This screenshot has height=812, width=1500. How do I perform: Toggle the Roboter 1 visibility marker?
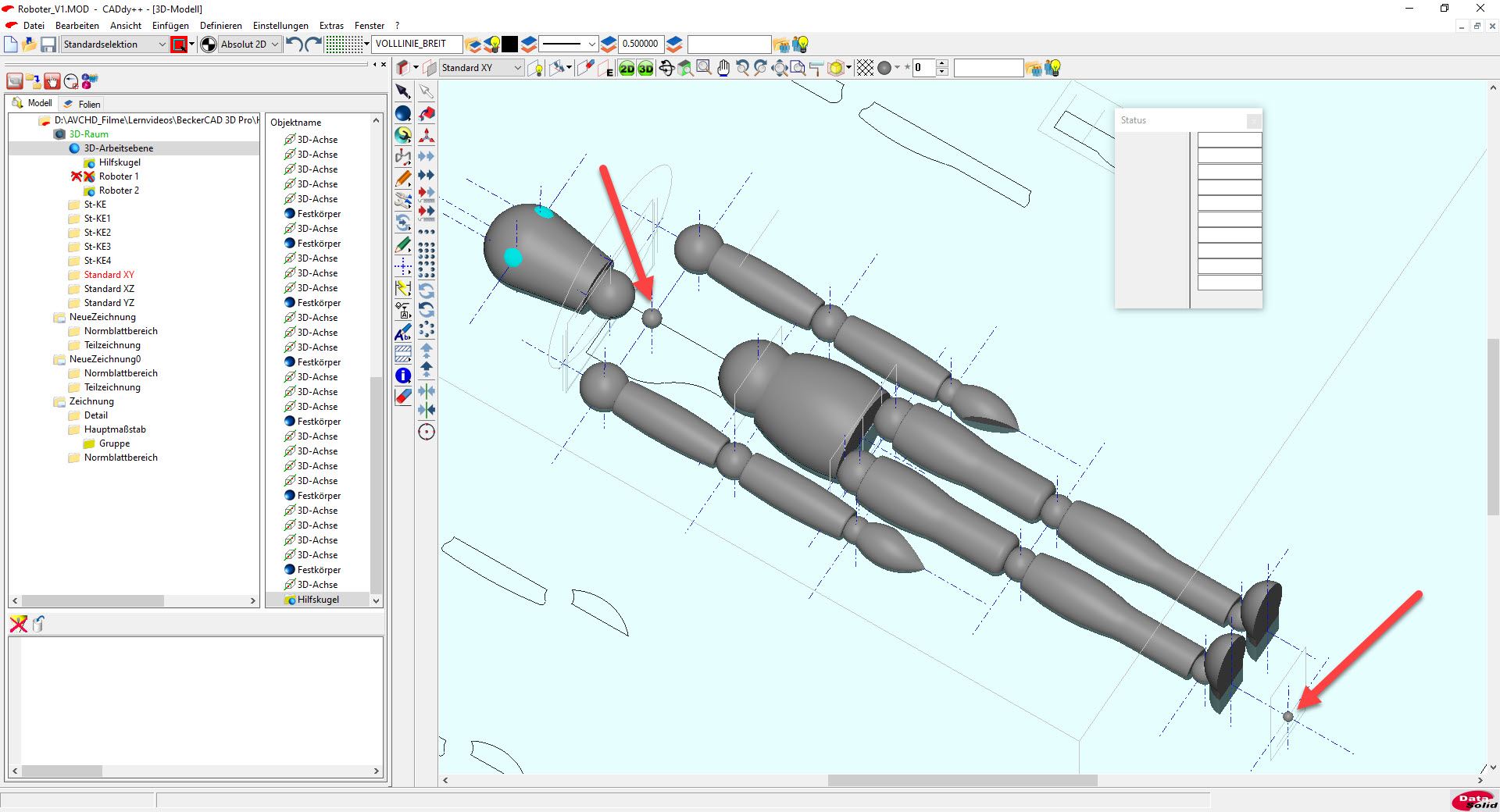pos(77,176)
